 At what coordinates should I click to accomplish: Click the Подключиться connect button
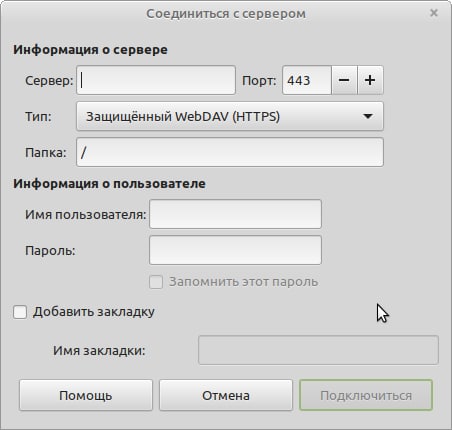point(366,395)
